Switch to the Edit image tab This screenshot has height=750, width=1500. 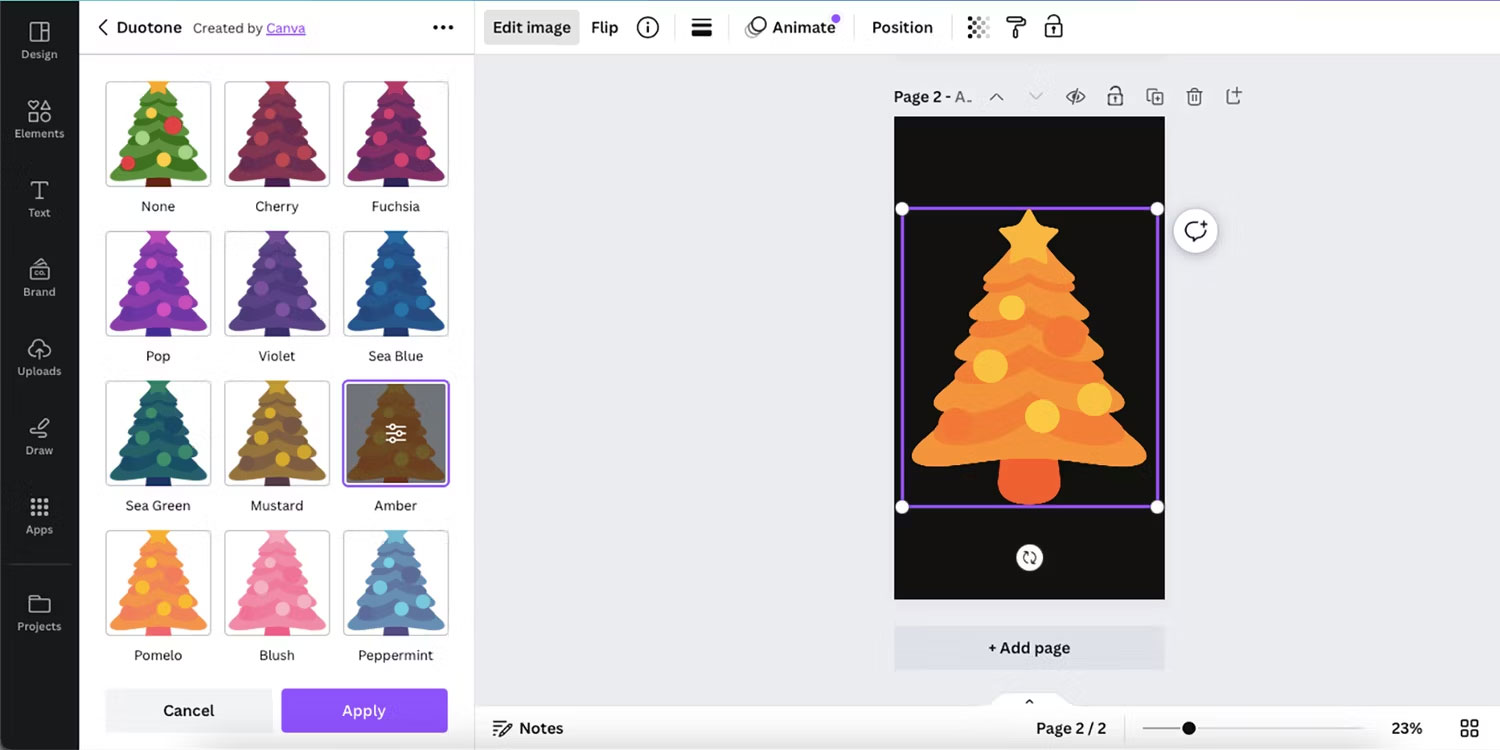click(531, 27)
